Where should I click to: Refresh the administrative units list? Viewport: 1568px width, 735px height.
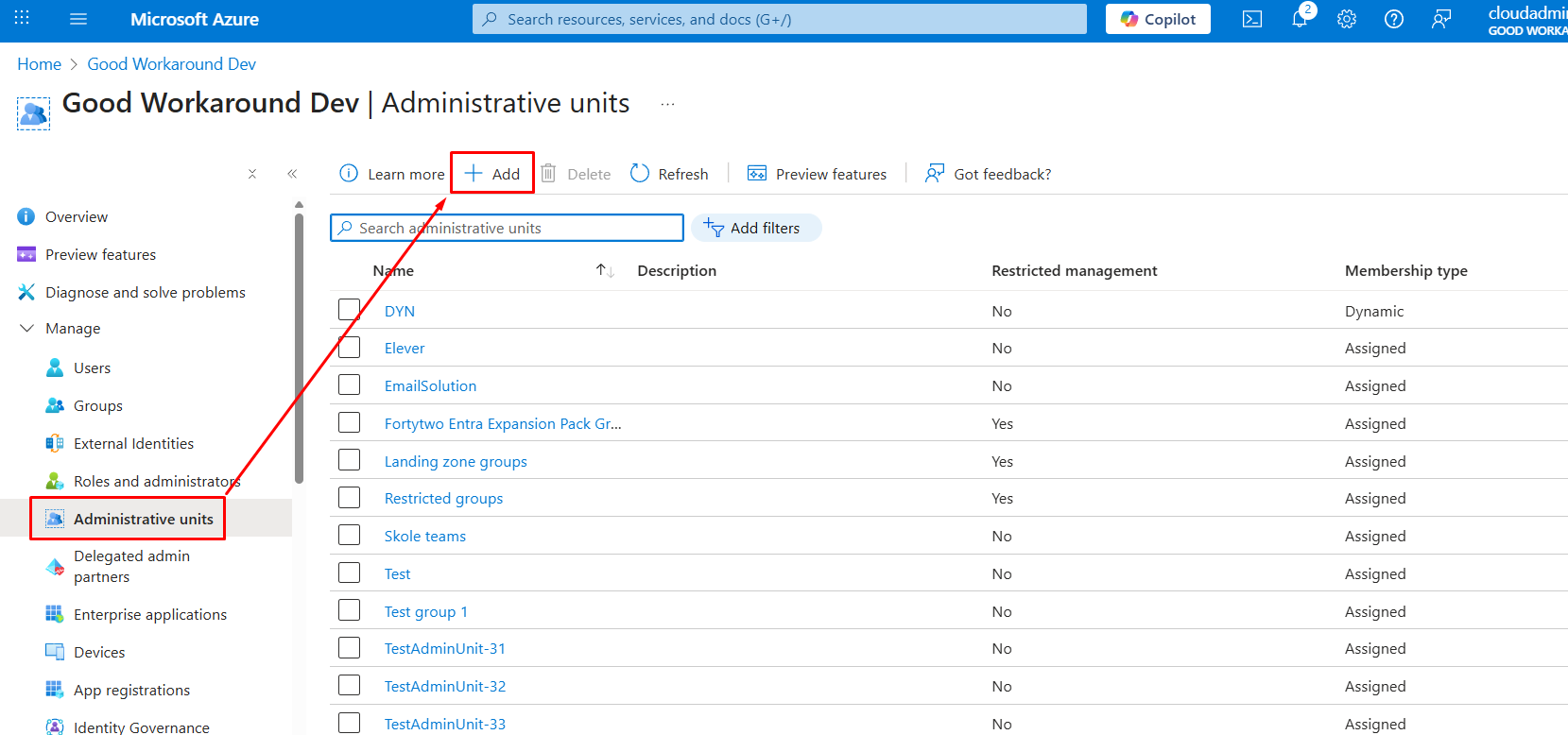669,174
